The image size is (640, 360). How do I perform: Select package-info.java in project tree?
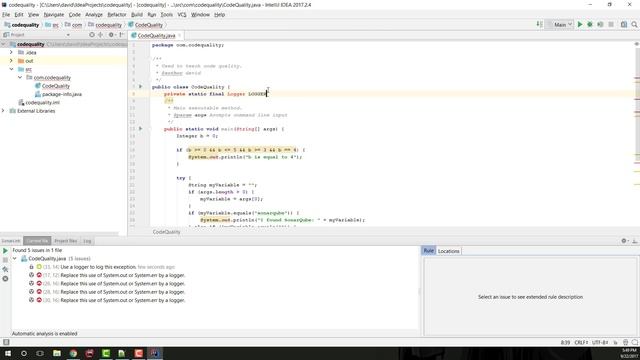pos(62,94)
